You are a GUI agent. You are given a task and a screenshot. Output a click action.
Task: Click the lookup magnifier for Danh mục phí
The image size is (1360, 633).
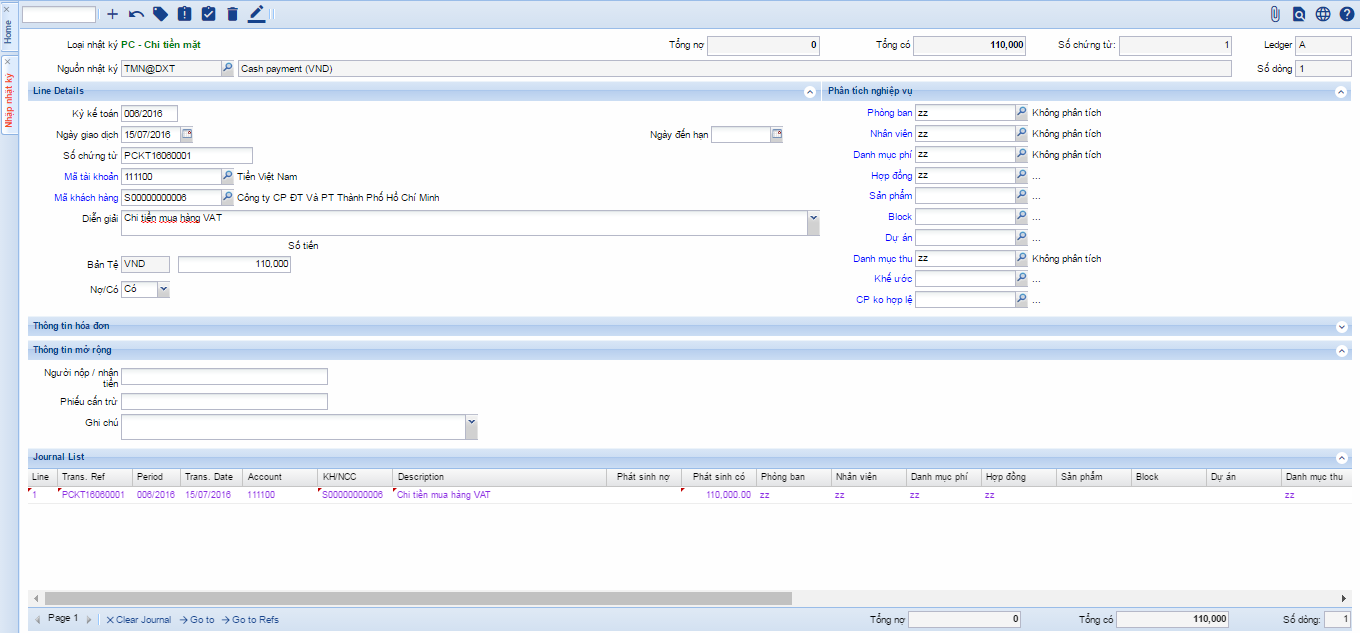pyautogui.click(x=1021, y=155)
